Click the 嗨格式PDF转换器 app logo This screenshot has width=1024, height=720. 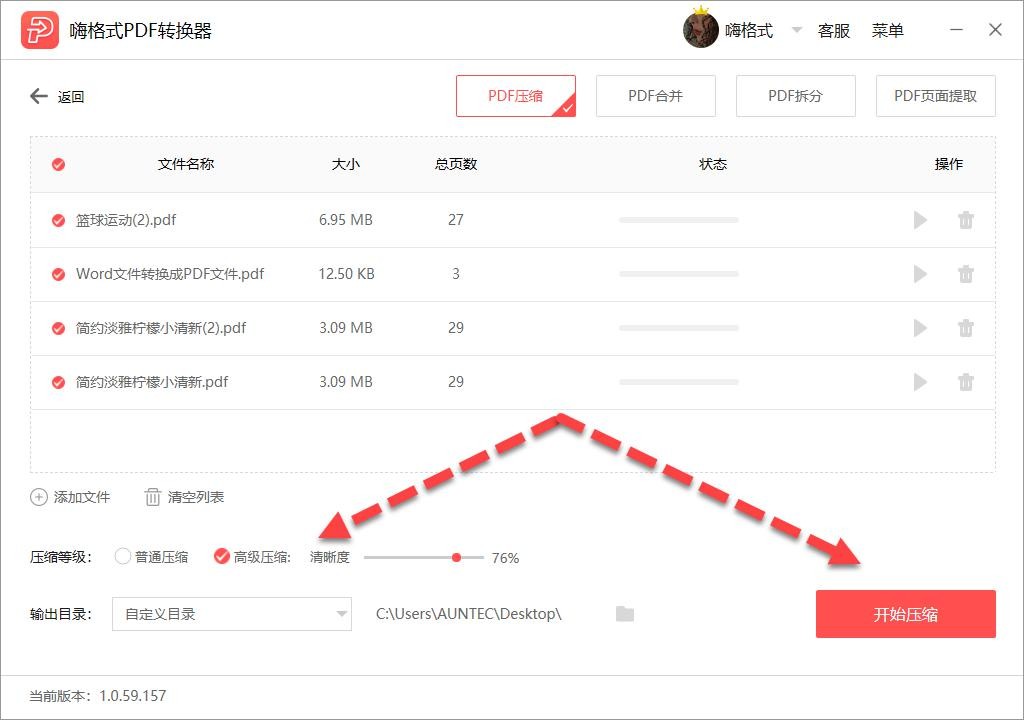pyautogui.click(x=39, y=30)
